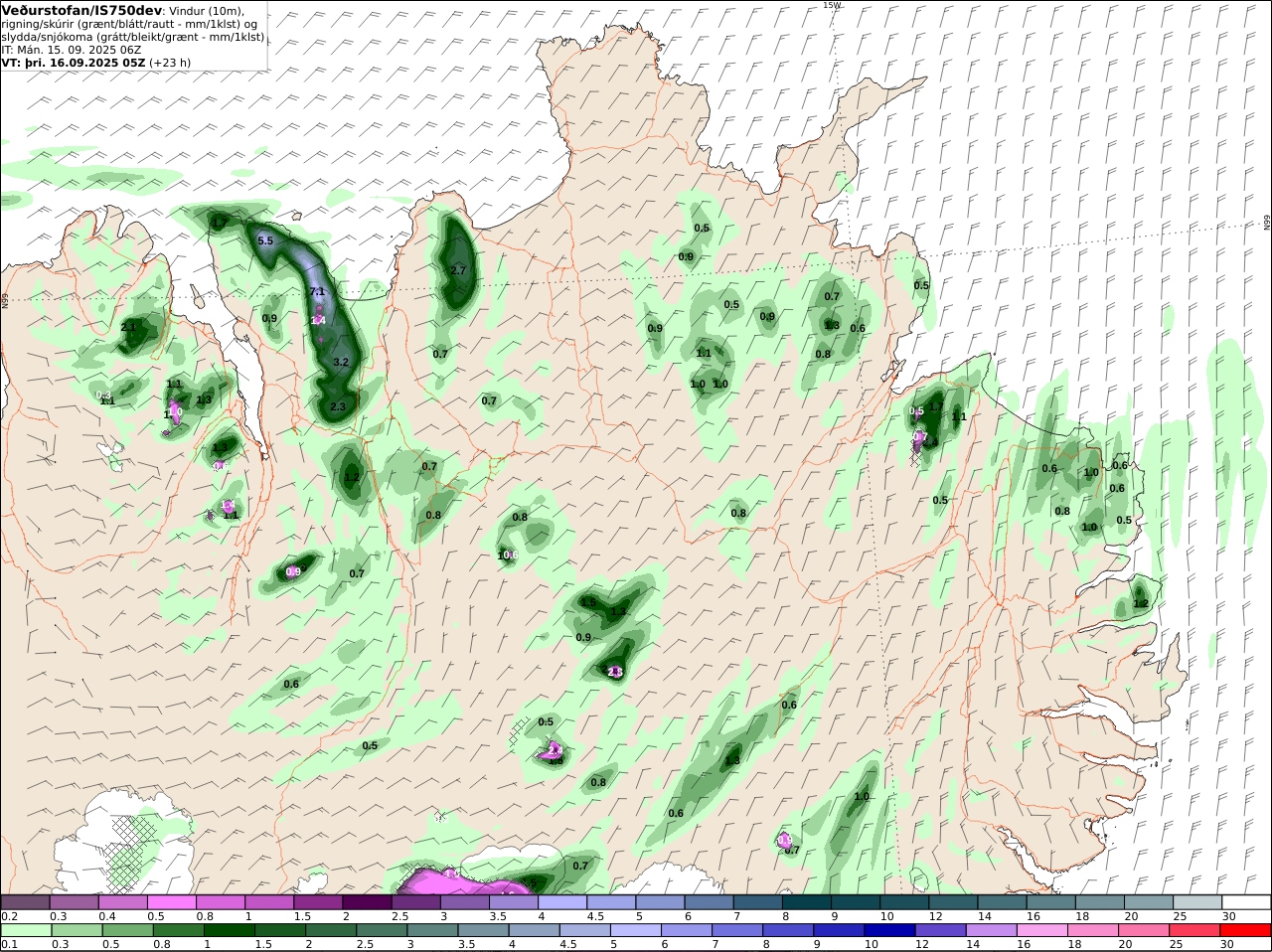The image size is (1272, 952).
Task: Pick upper legend swatch between 9 and 10
Action: coord(856,902)
